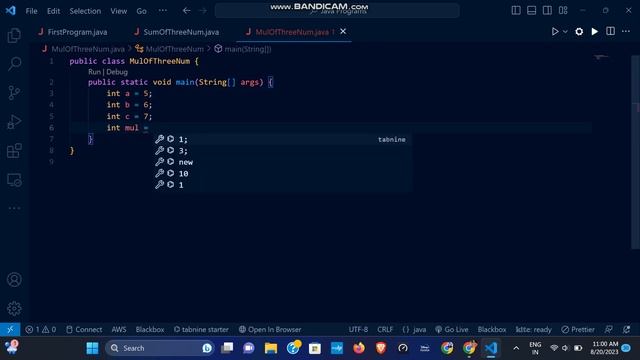This screenshot has height=360, width=640.
Task: Open the File menu
Action: point(31,11)
